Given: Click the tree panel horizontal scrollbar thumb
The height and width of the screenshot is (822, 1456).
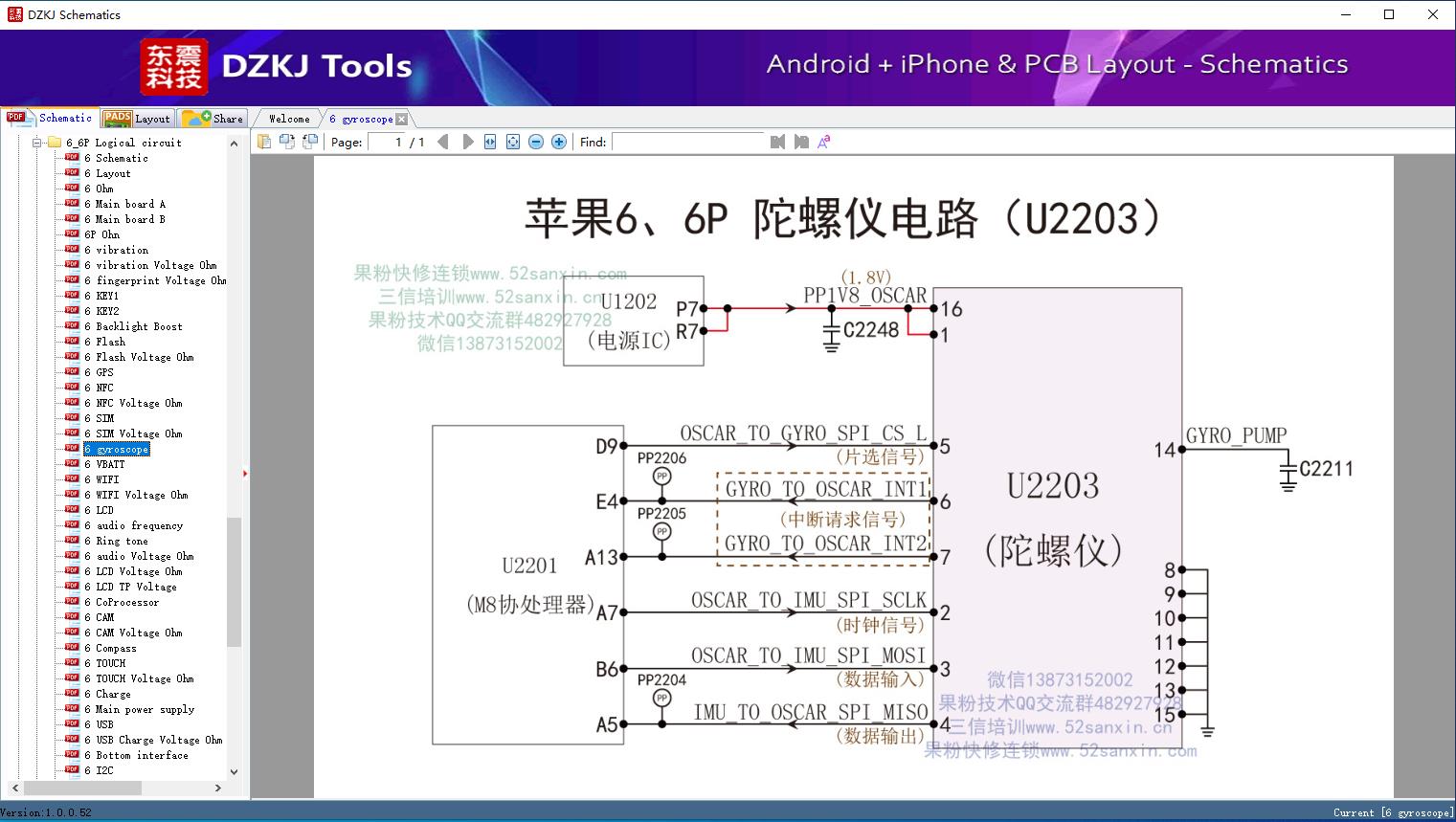Looking at the screenshot, I should (83, 788).
